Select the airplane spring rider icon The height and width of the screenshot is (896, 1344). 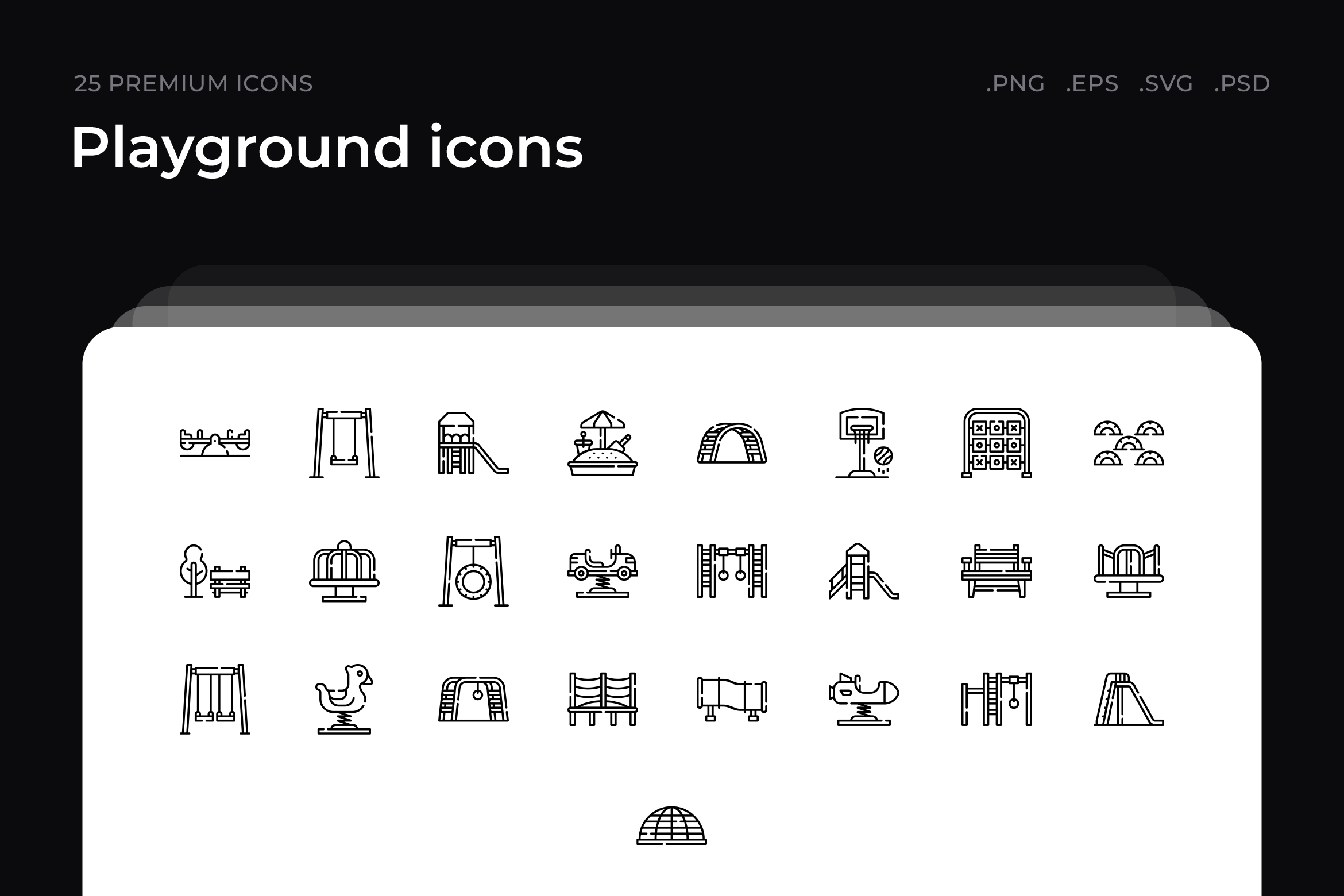864,699
